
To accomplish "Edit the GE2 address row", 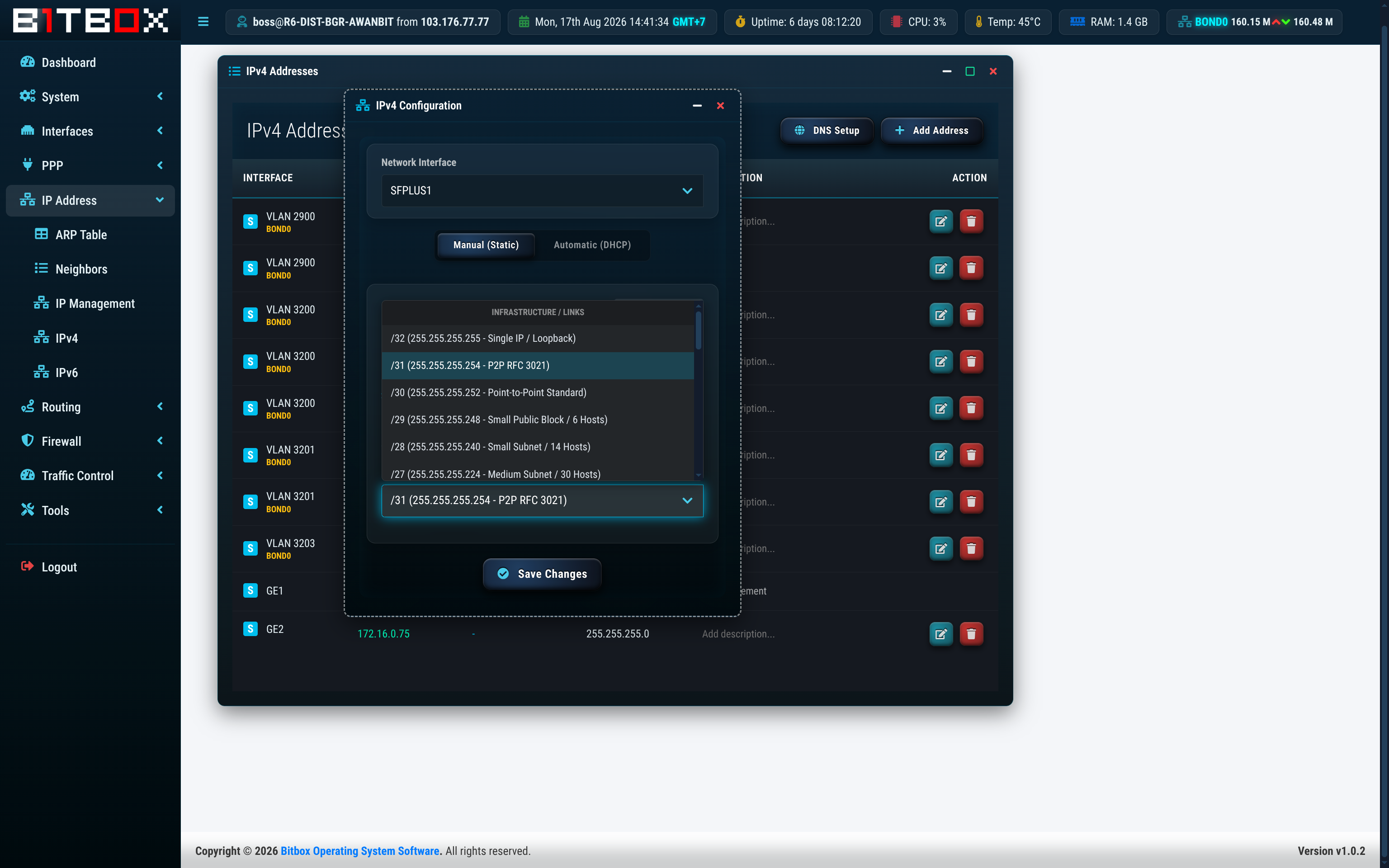I will pos(941,634).
